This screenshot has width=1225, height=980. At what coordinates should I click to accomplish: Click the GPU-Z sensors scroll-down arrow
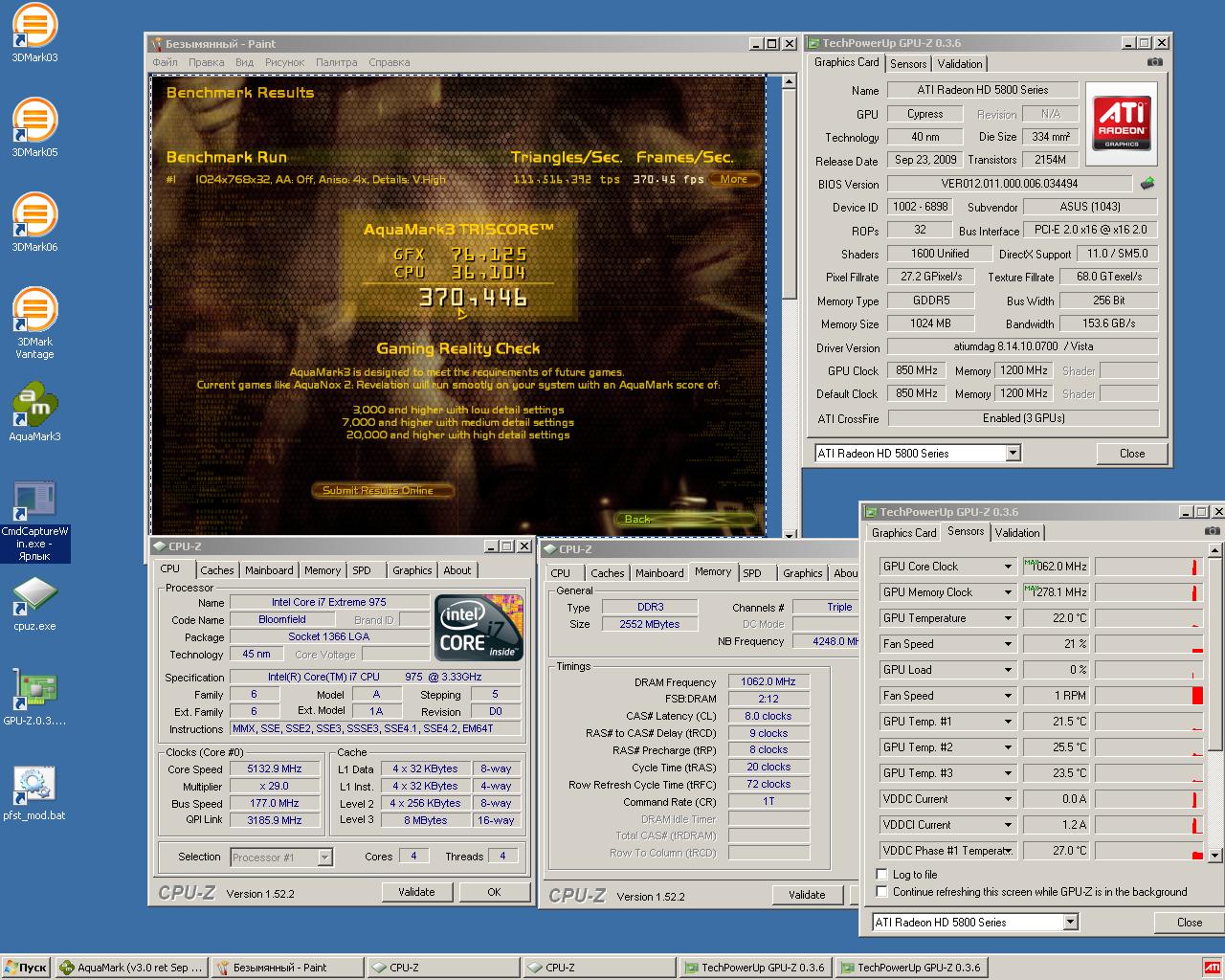tap(1215, 856)
